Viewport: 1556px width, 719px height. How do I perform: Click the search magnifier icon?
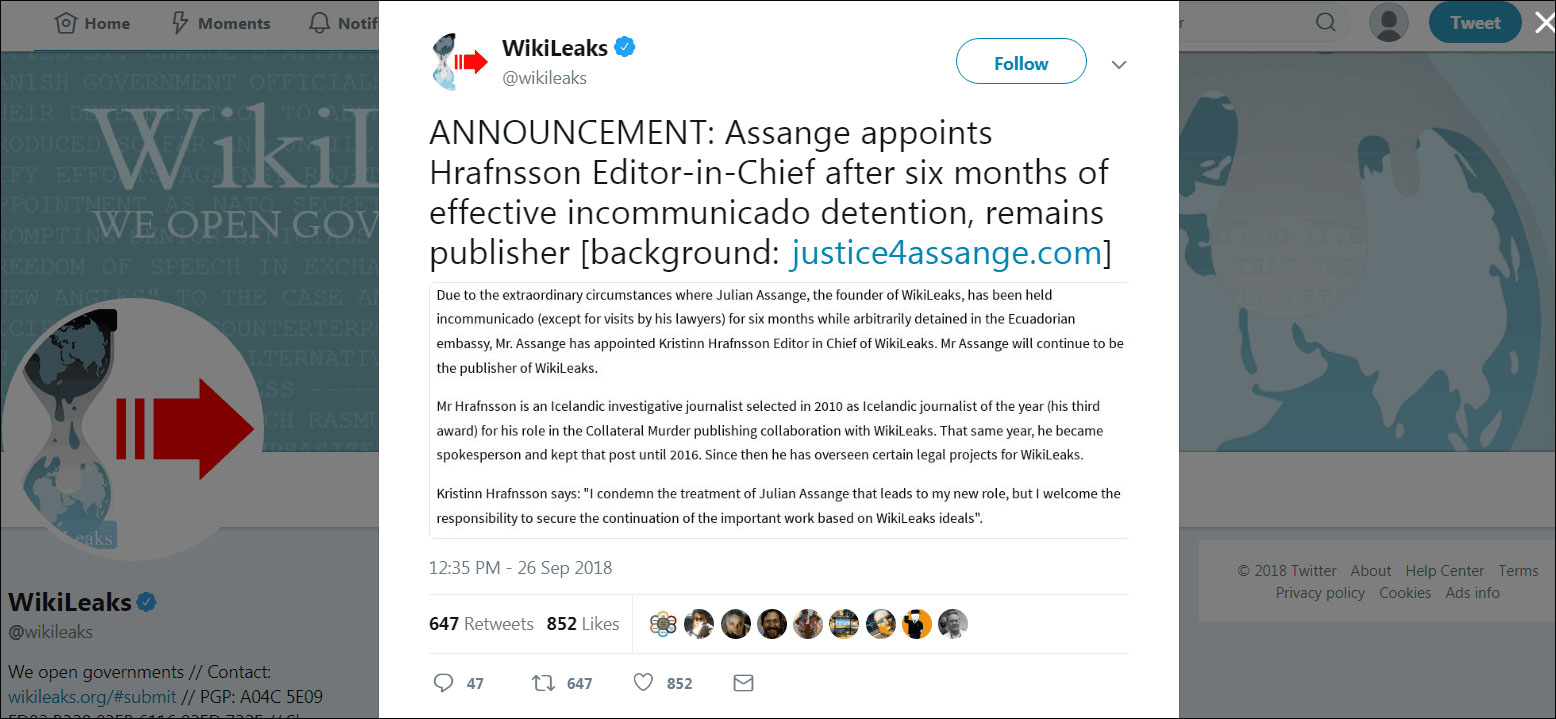(1324, 23)
